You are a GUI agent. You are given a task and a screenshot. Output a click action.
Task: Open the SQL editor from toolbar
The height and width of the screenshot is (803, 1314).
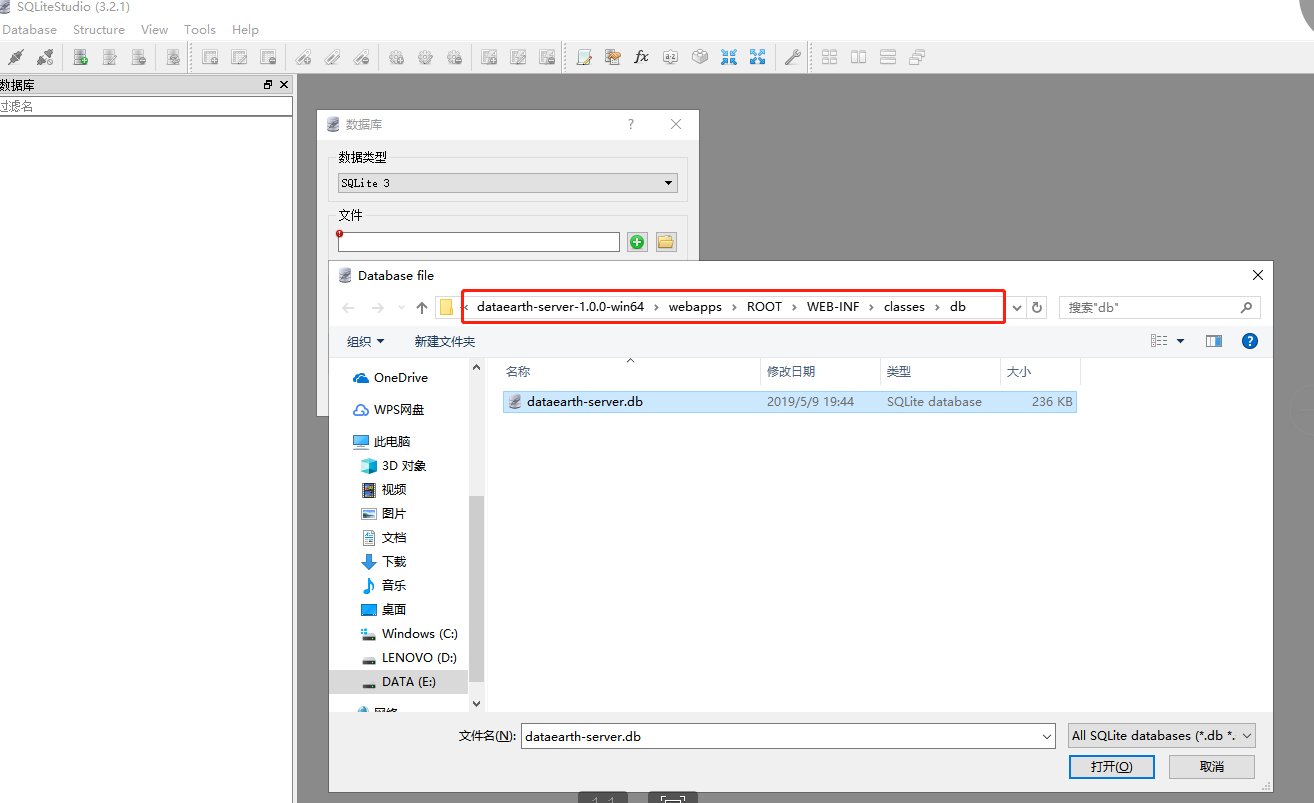(585, 57)
